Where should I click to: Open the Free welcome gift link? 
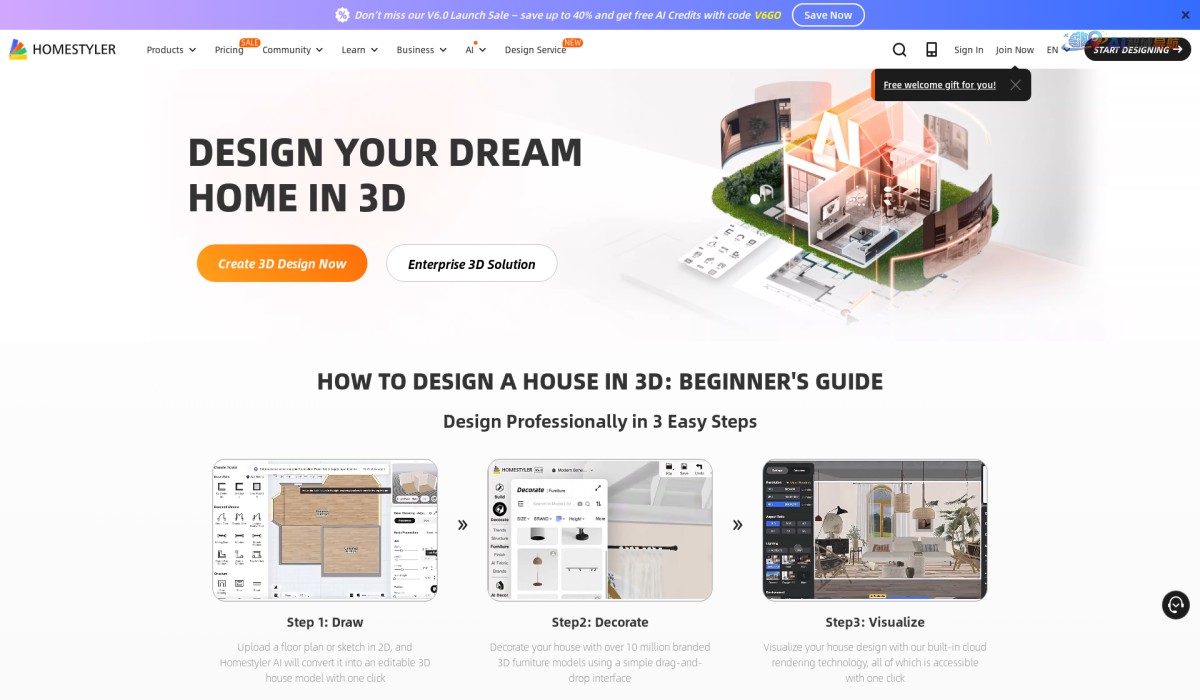point(938,85)
